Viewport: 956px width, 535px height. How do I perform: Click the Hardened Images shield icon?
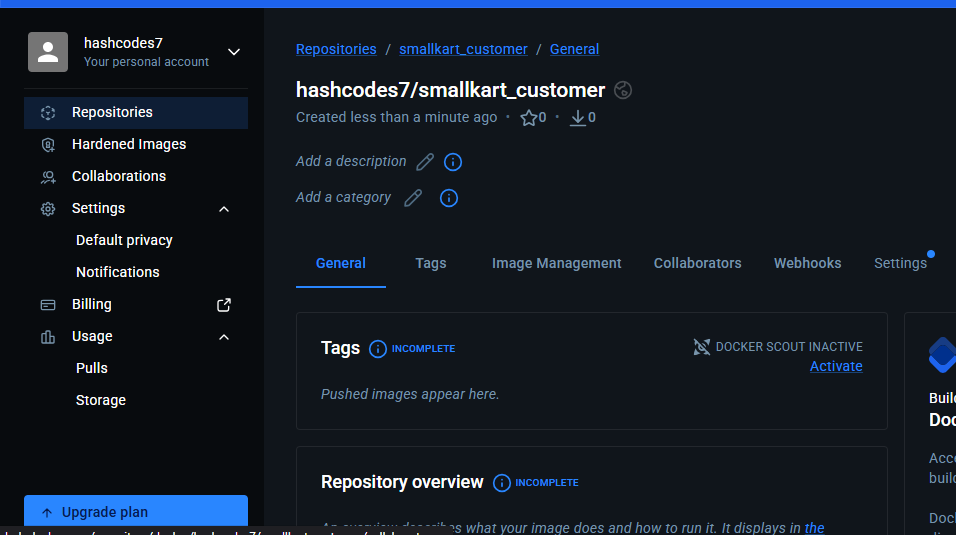point(48,145)
